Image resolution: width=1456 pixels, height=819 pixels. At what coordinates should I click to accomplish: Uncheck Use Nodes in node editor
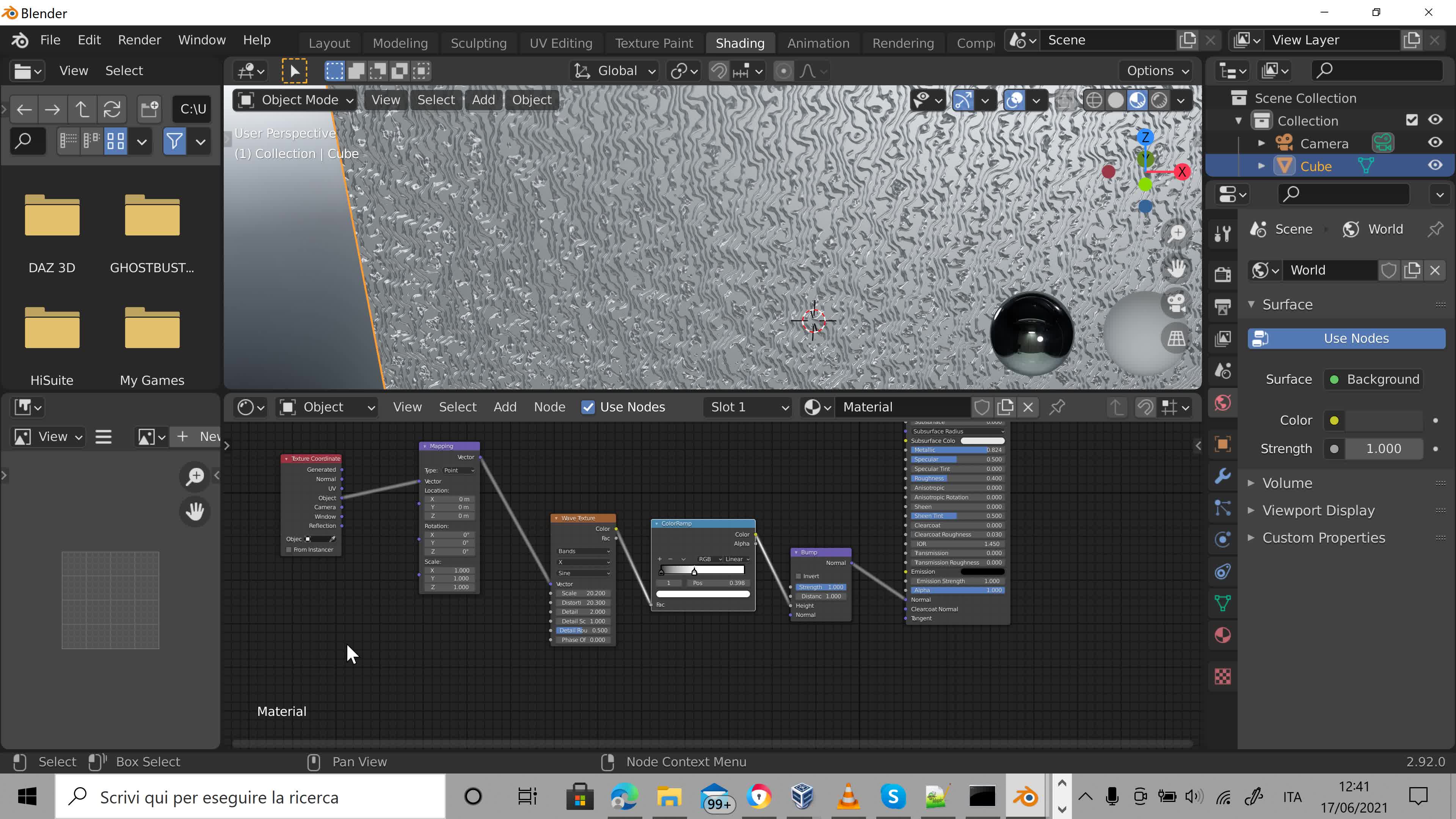point(588,407)
